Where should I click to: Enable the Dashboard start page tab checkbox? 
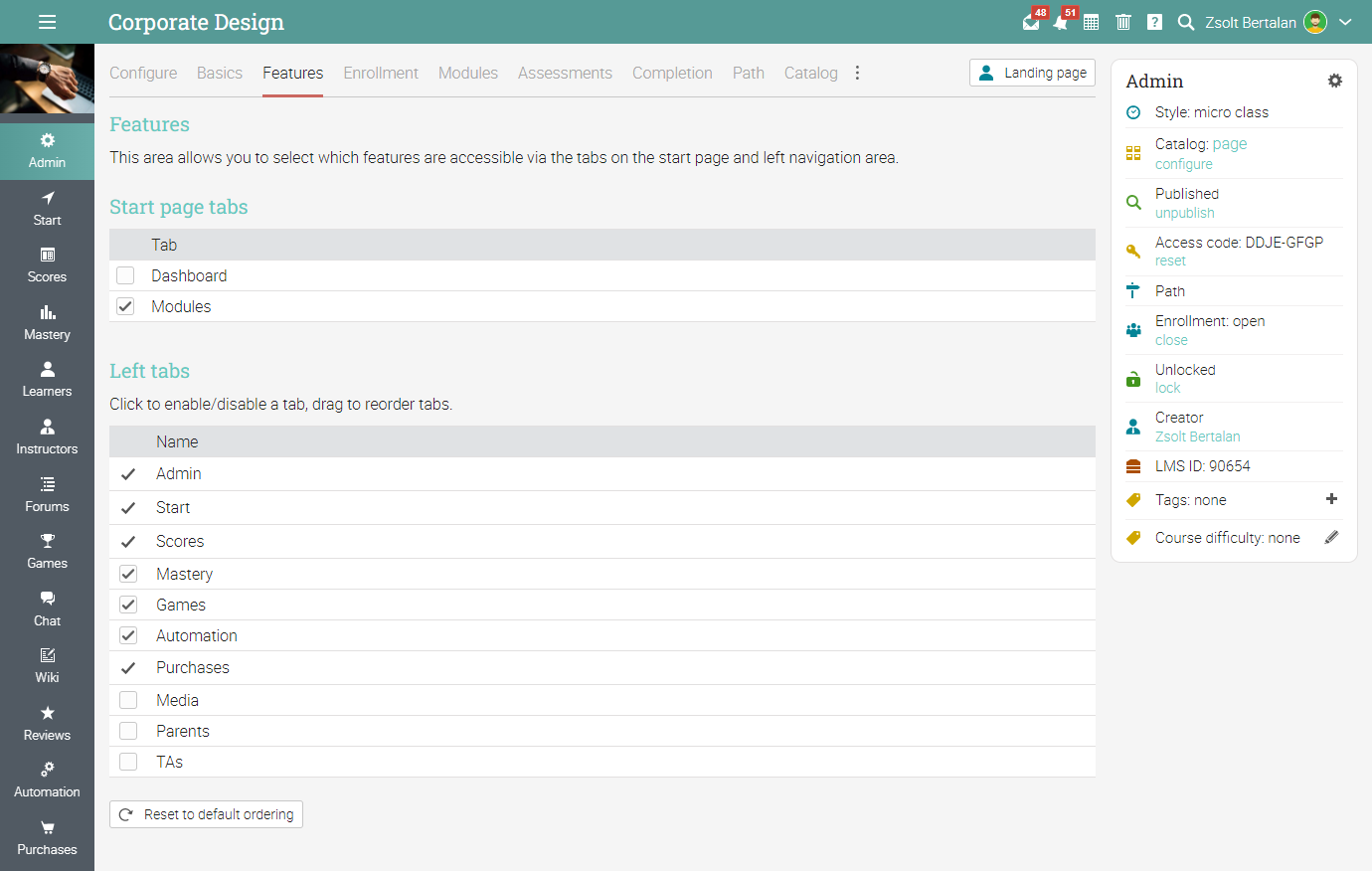tap(125, 275)
